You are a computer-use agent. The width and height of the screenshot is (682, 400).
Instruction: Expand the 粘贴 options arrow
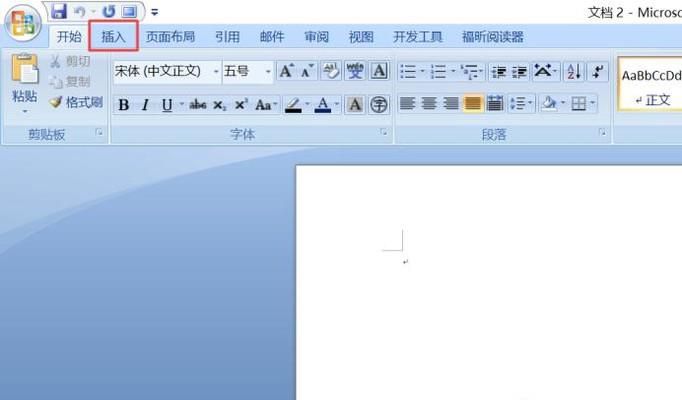(x=25, y=111)
